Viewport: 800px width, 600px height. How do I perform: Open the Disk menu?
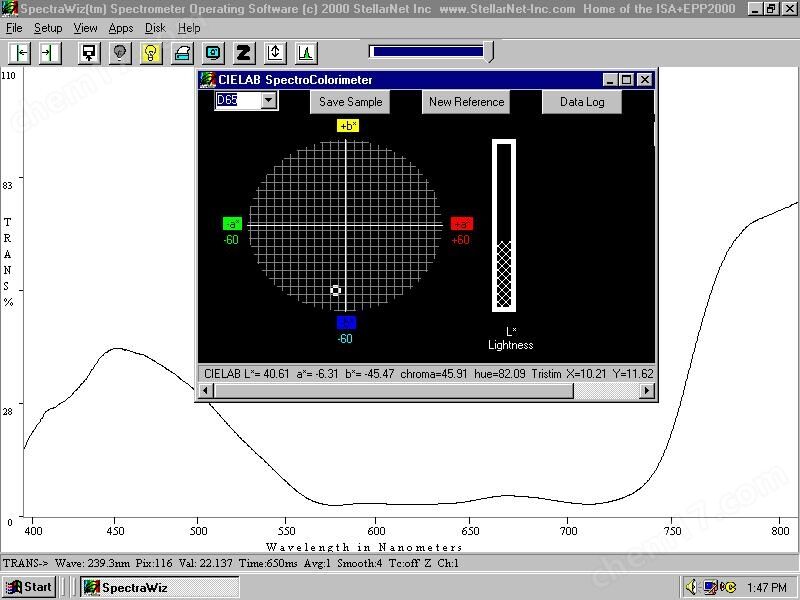[x=155, y=28]
